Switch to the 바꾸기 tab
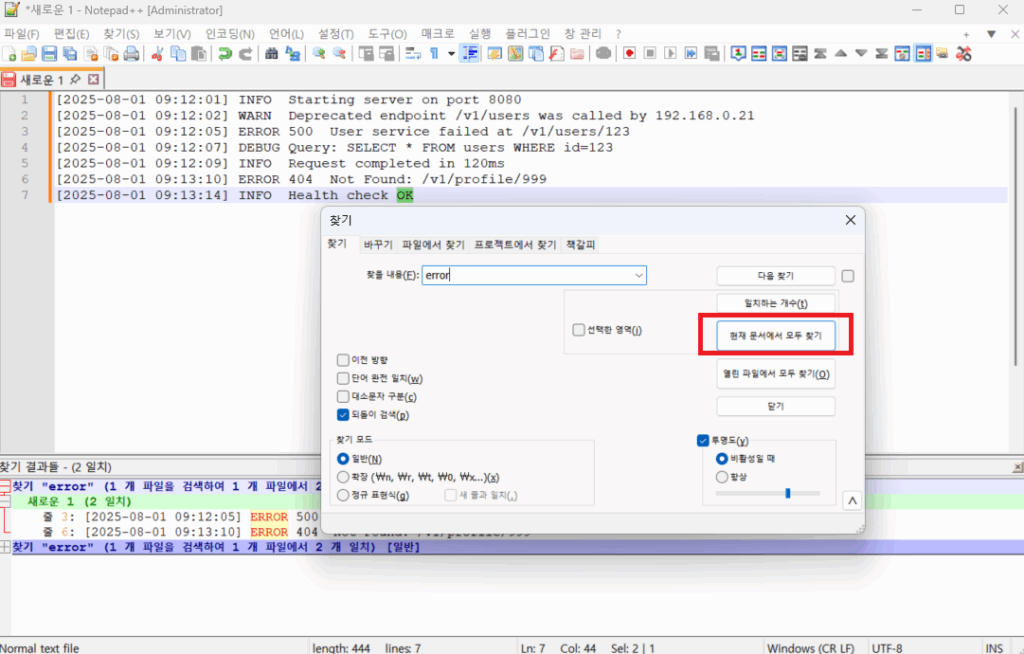1024x654 pixels. 378,245
